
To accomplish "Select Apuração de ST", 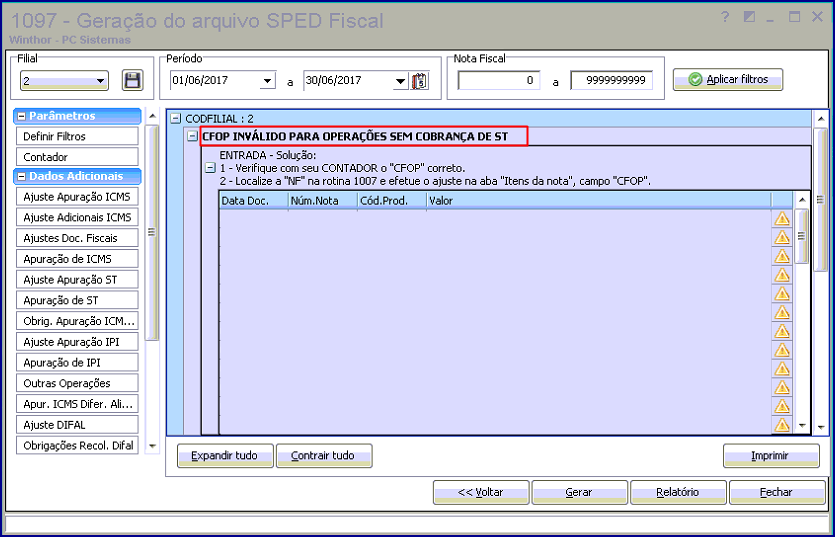I will [77, 300].
